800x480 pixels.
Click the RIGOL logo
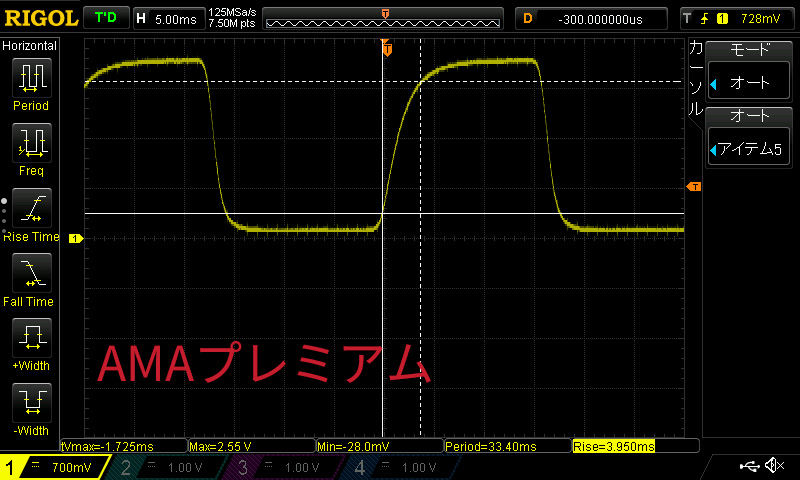(41, 19)
